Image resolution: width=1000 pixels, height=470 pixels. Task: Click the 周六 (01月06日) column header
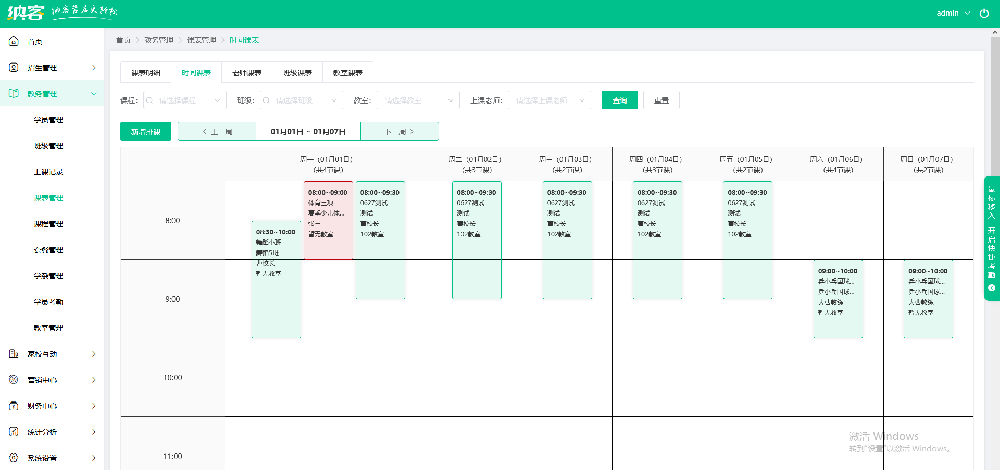[837, 164]
